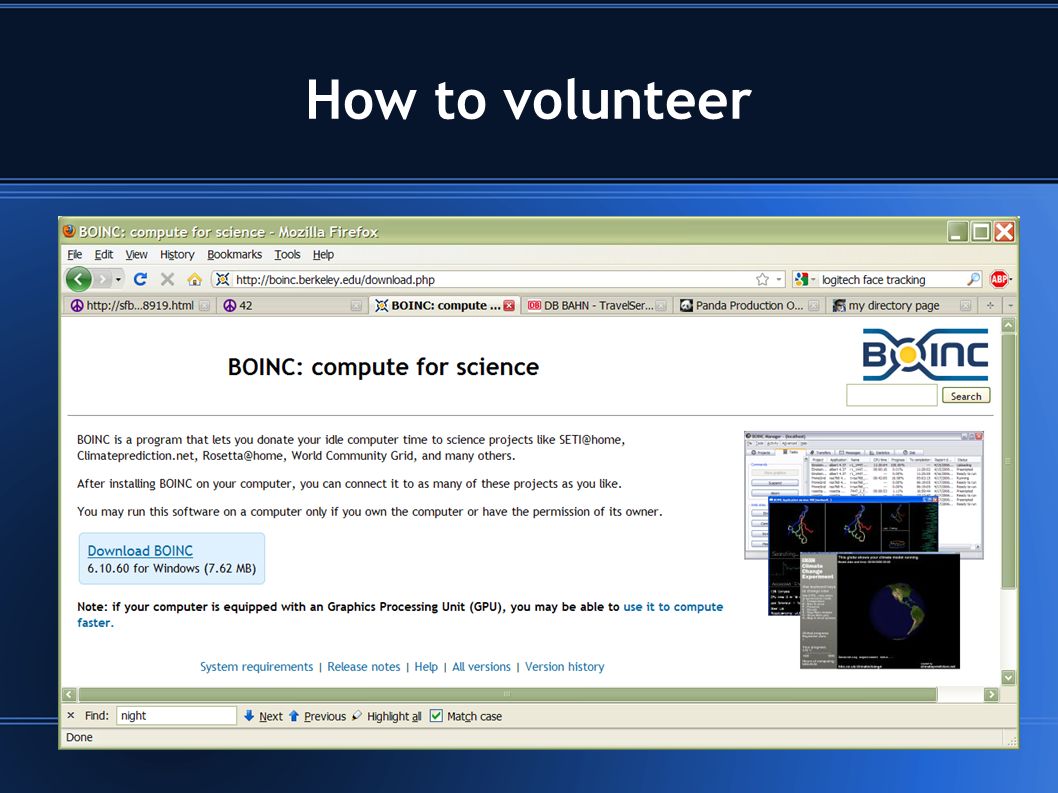Open the Release notes link
The image size is (1058, 793).
364,667
